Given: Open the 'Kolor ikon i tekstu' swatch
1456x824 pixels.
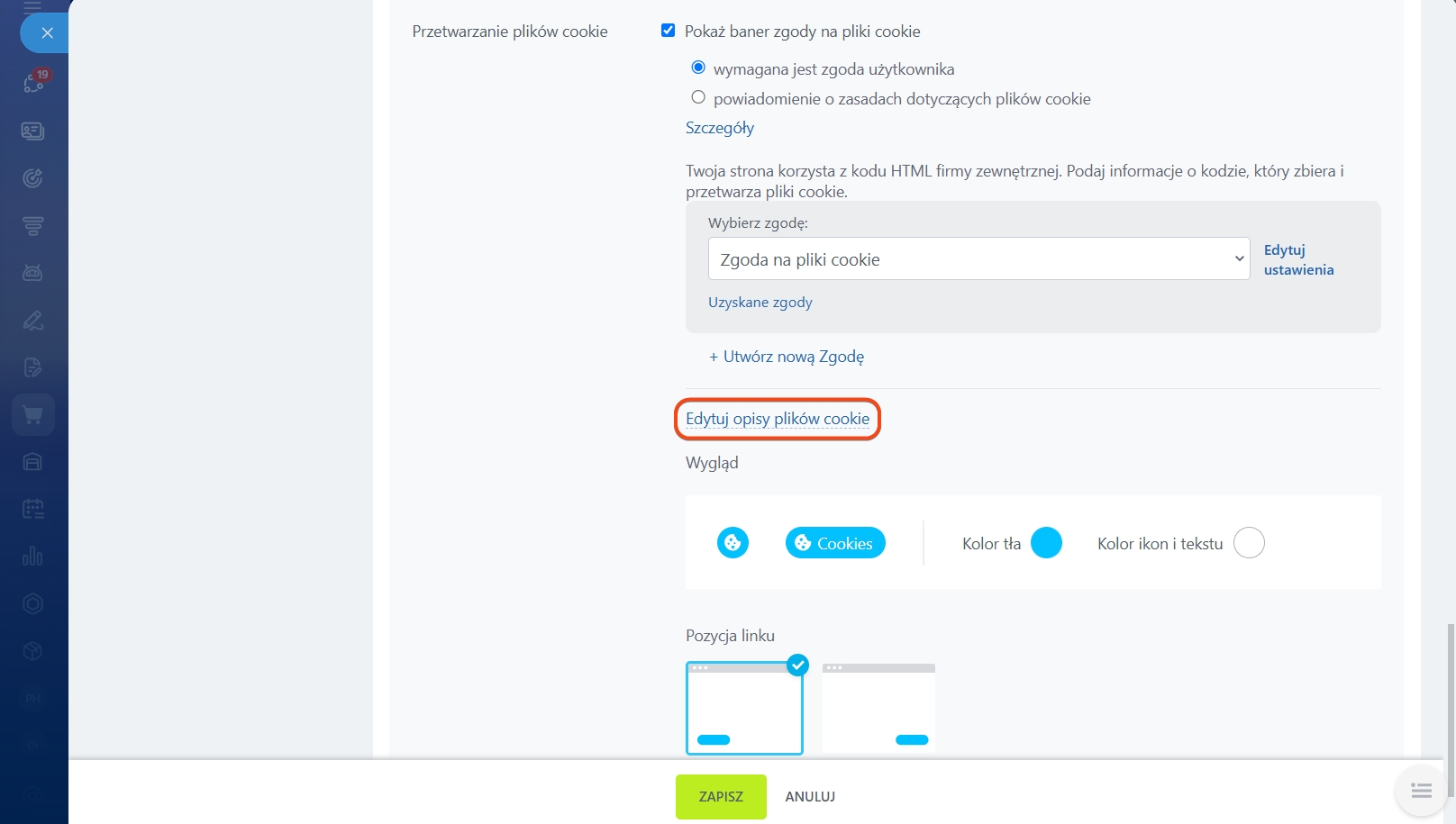Looking at the screenshot, I should (1249, 543).
